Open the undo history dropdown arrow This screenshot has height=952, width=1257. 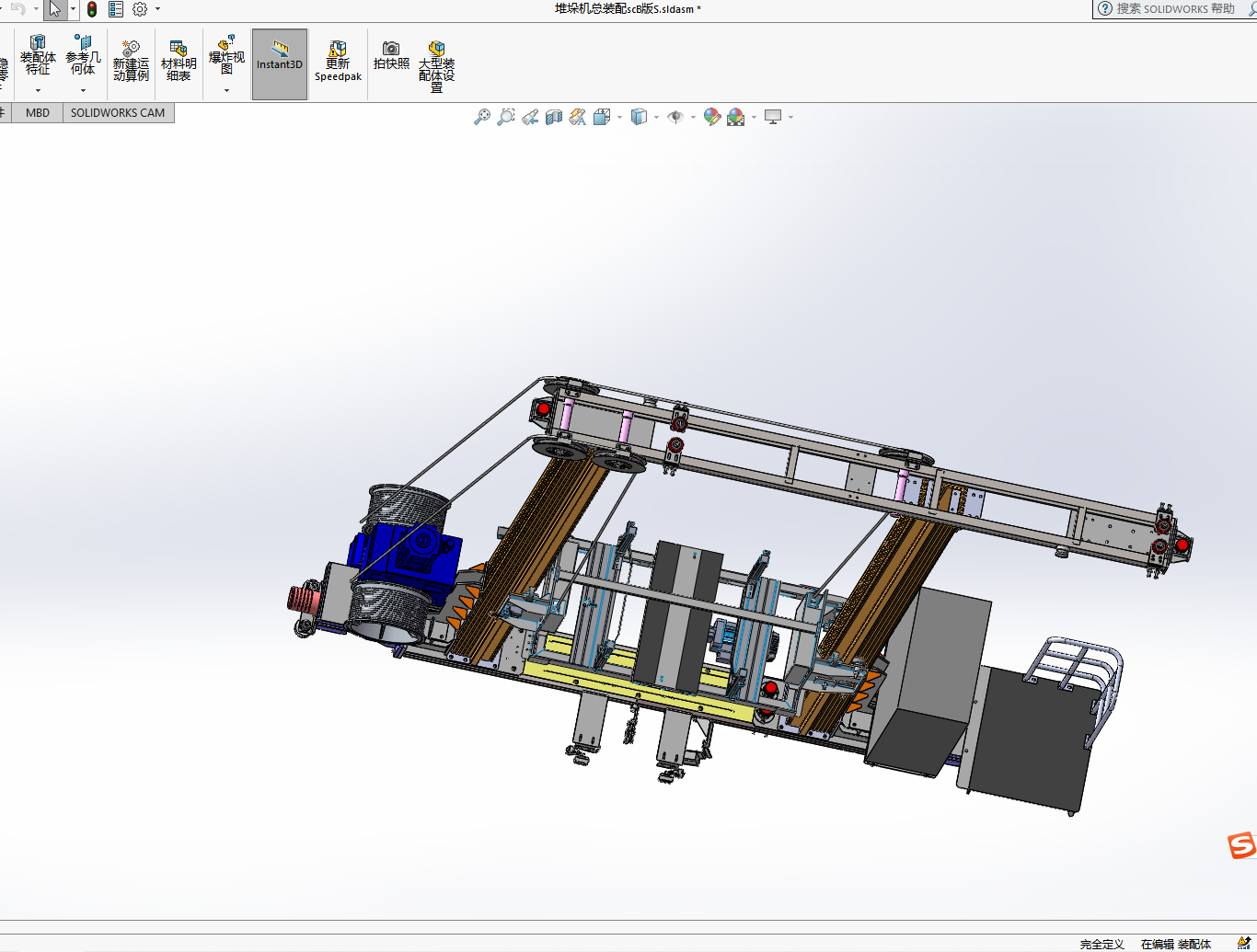(36, 9)
